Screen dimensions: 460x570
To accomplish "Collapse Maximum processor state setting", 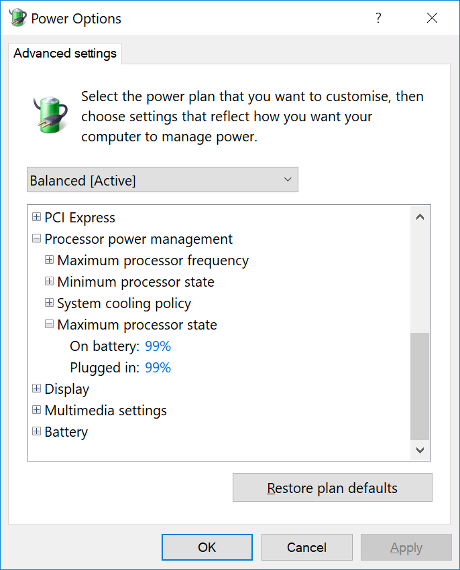I will 49,324.
